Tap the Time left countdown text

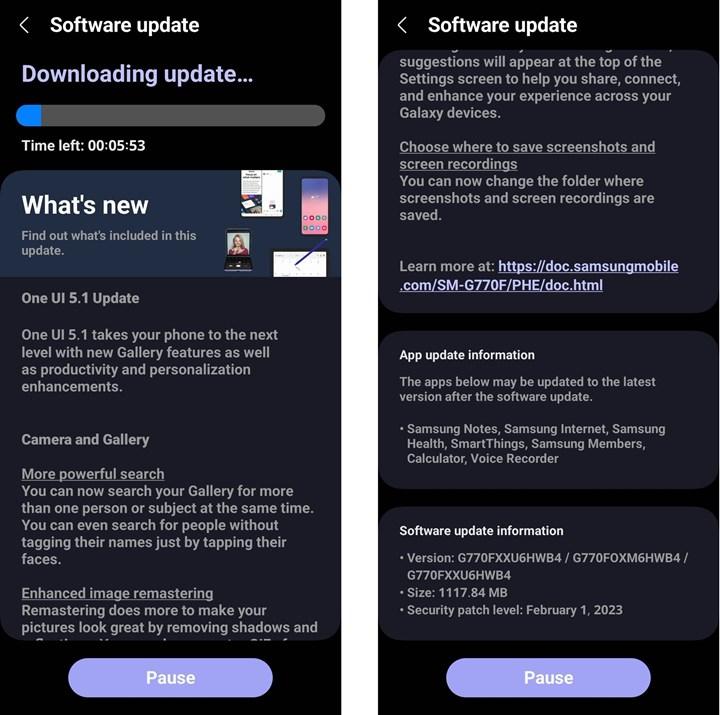coord(84,146)
